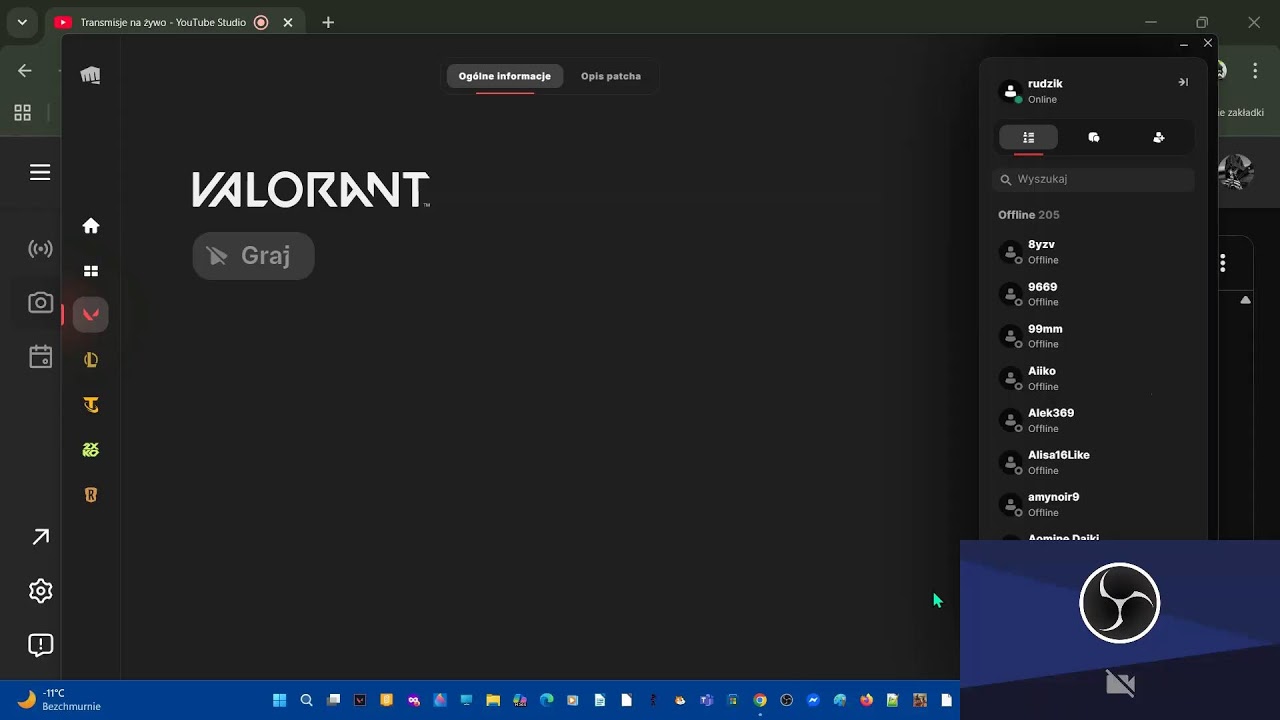Select friend Alisa16Like in the list

pos(1093,462)
